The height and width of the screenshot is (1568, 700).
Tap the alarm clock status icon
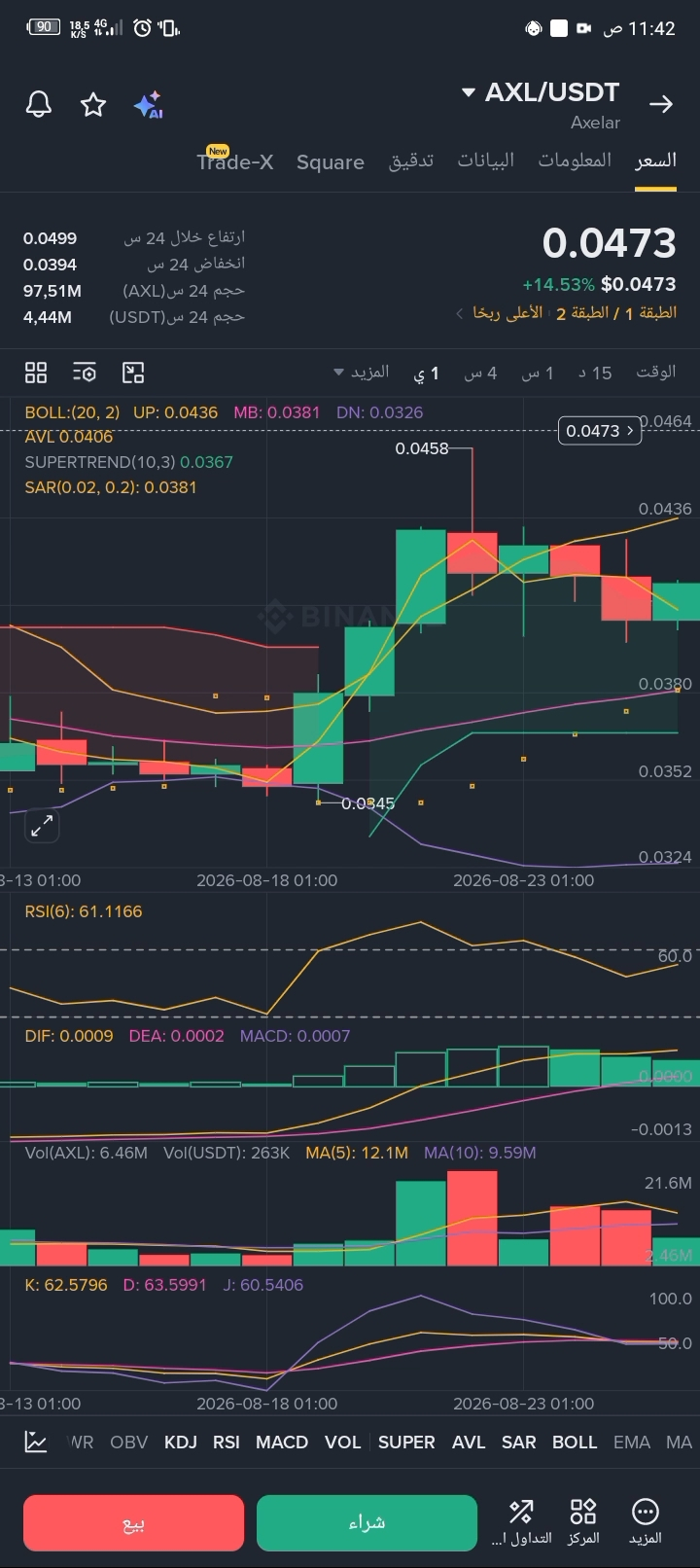click(142, 28)
